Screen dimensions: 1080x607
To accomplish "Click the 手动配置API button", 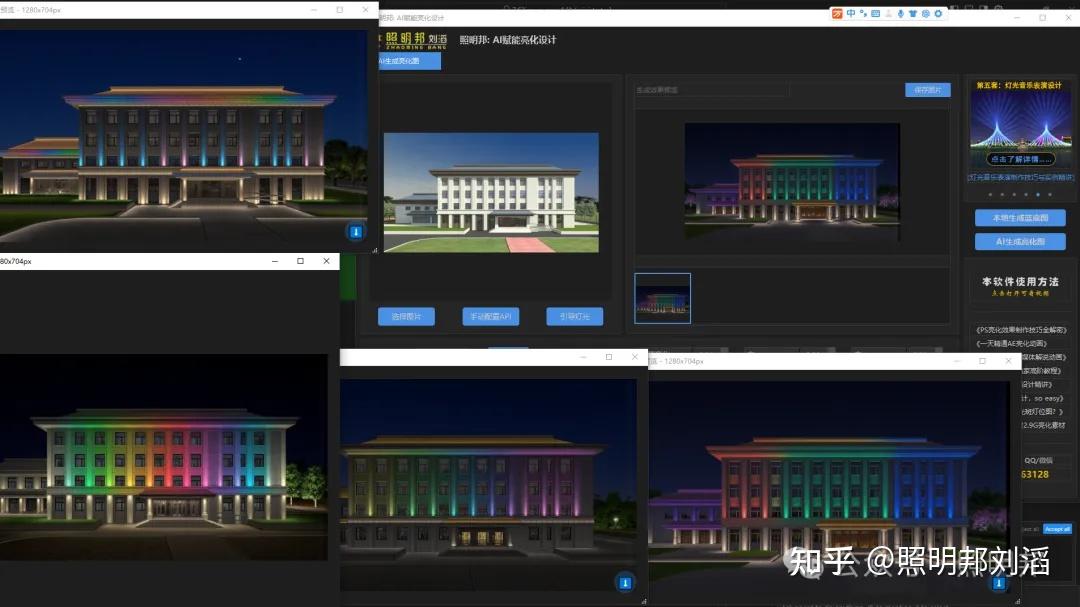I will pos(490,316).
